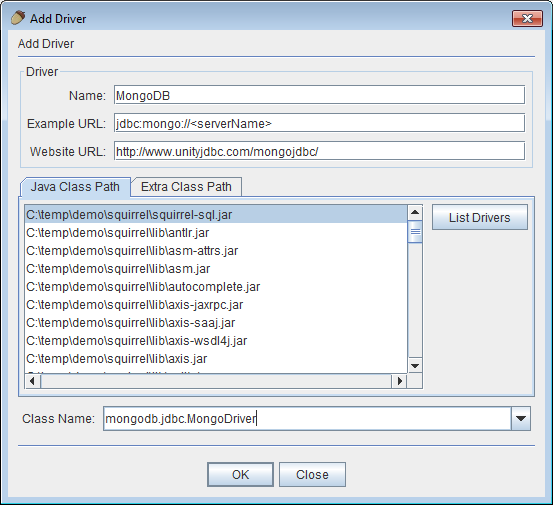Switch to the Extra Class Path tab

(186, 187)
